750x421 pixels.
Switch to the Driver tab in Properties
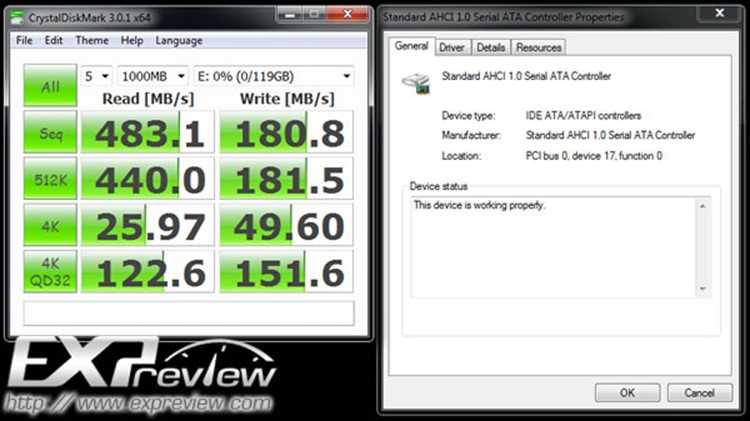[452, 48]
